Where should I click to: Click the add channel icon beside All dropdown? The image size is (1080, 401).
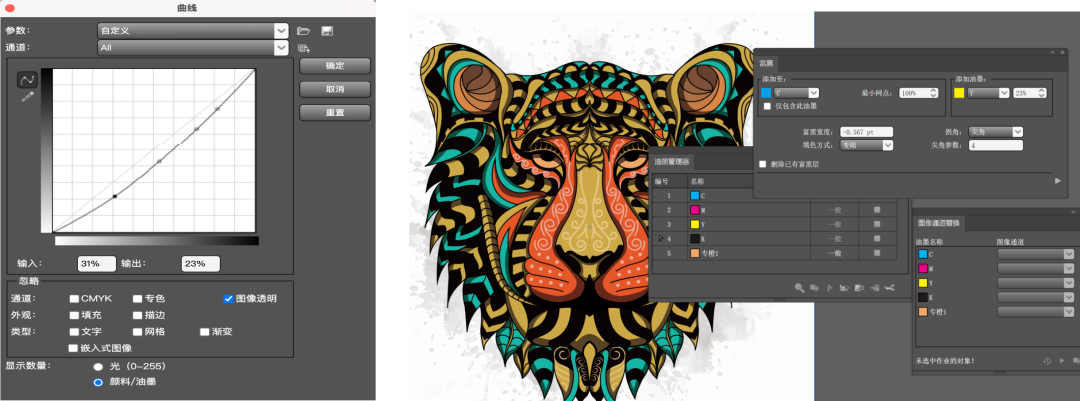point(304,48)
